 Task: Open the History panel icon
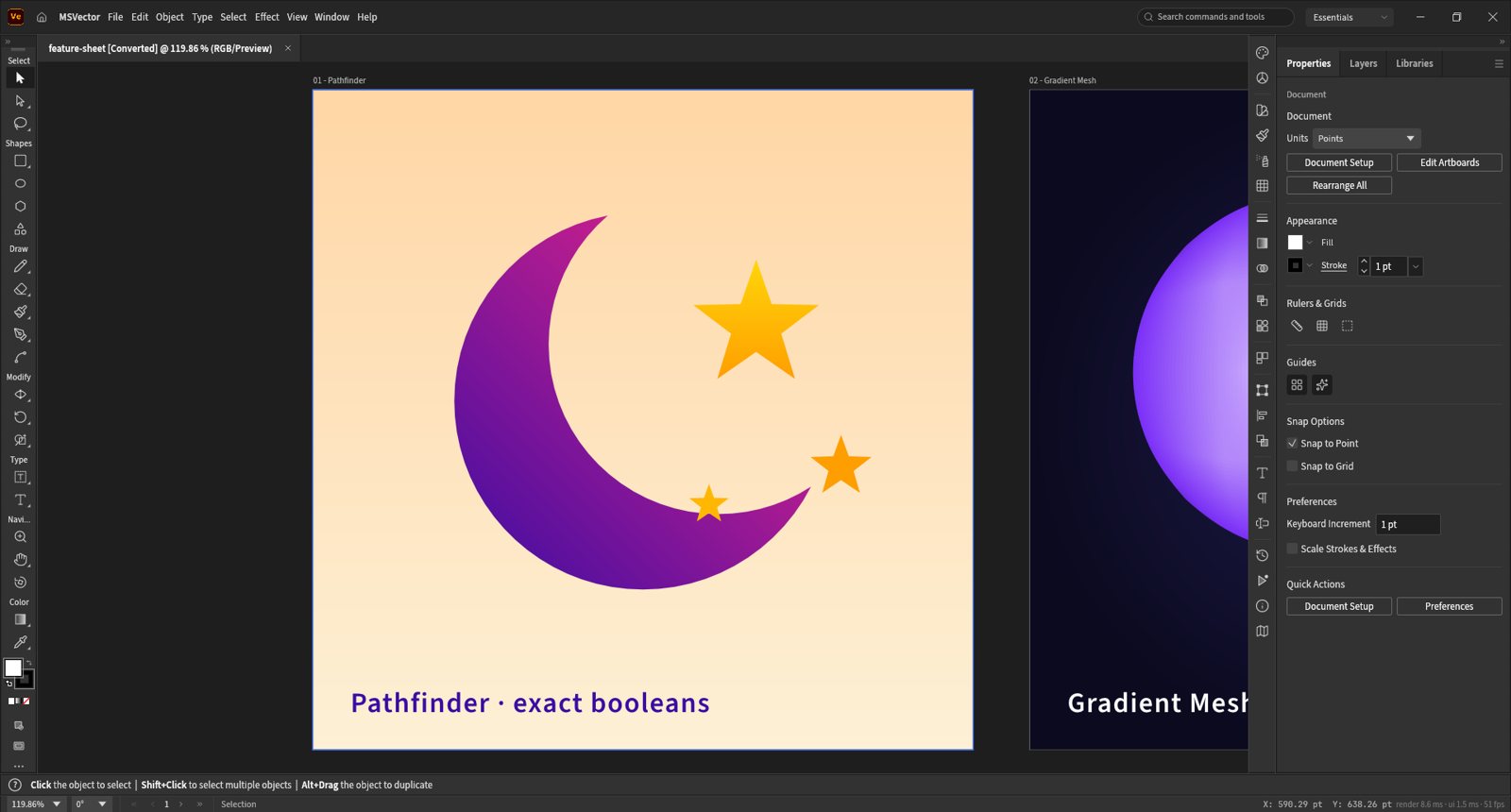tap(1262, 555)
